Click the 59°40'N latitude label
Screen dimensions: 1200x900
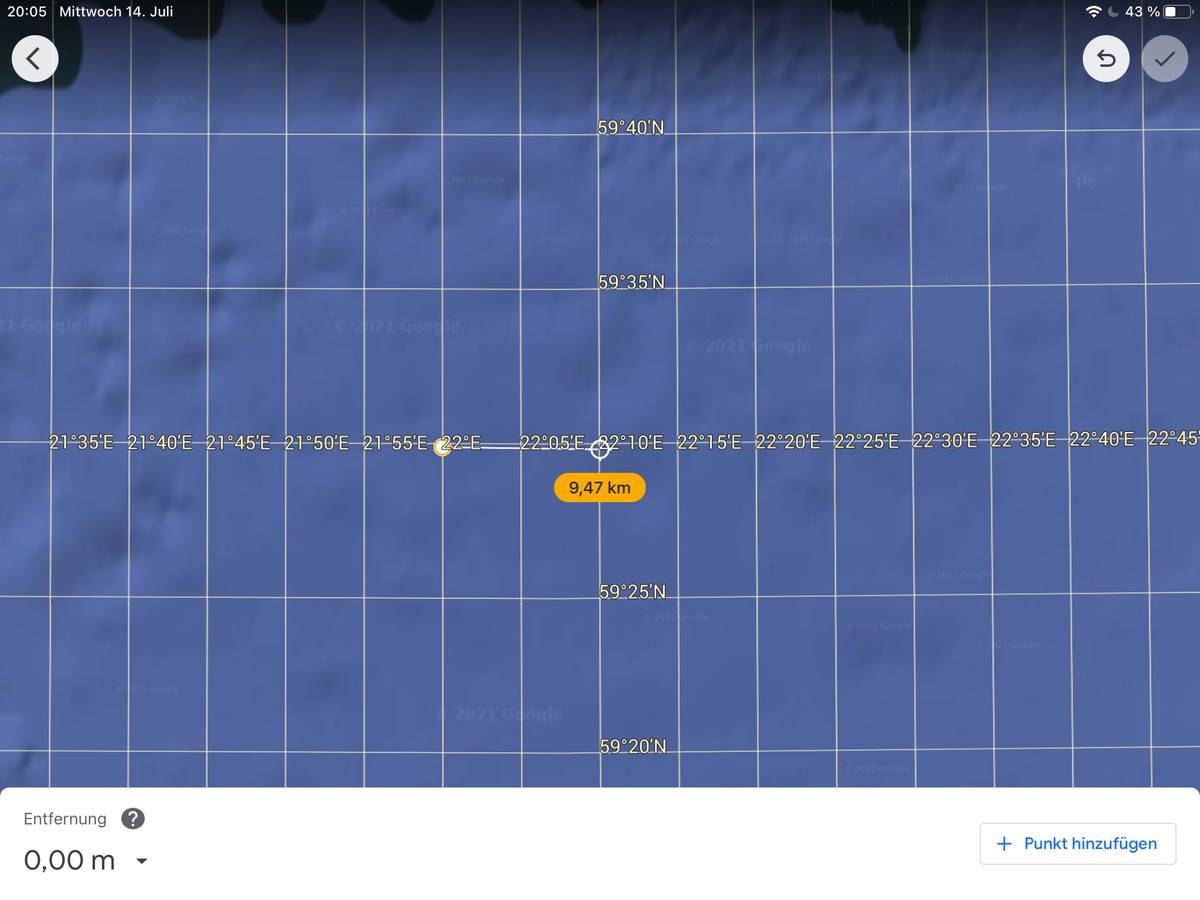click(x=631, y=128)
